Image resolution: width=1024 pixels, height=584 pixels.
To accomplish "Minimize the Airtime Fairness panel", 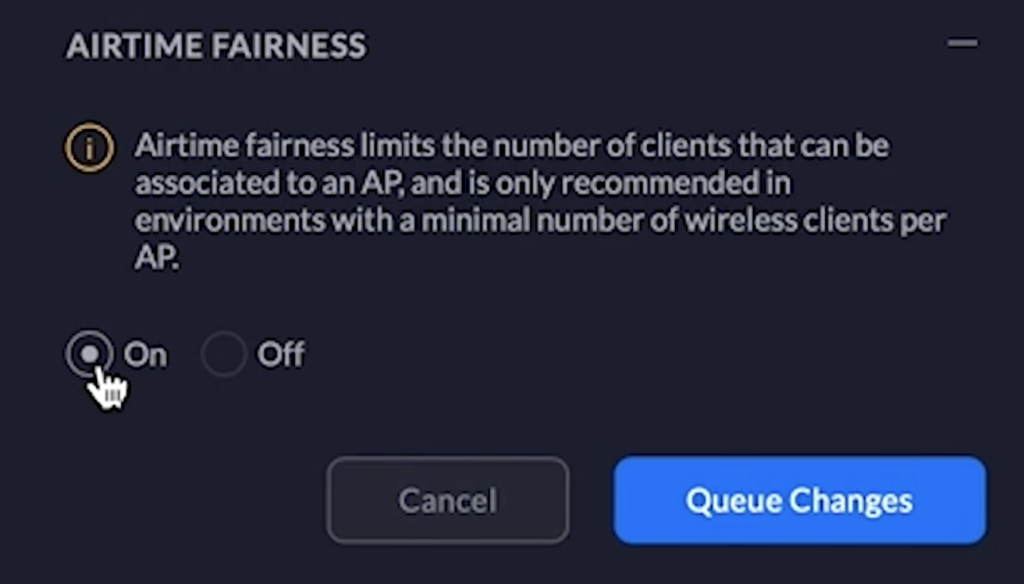I will 963,44.
